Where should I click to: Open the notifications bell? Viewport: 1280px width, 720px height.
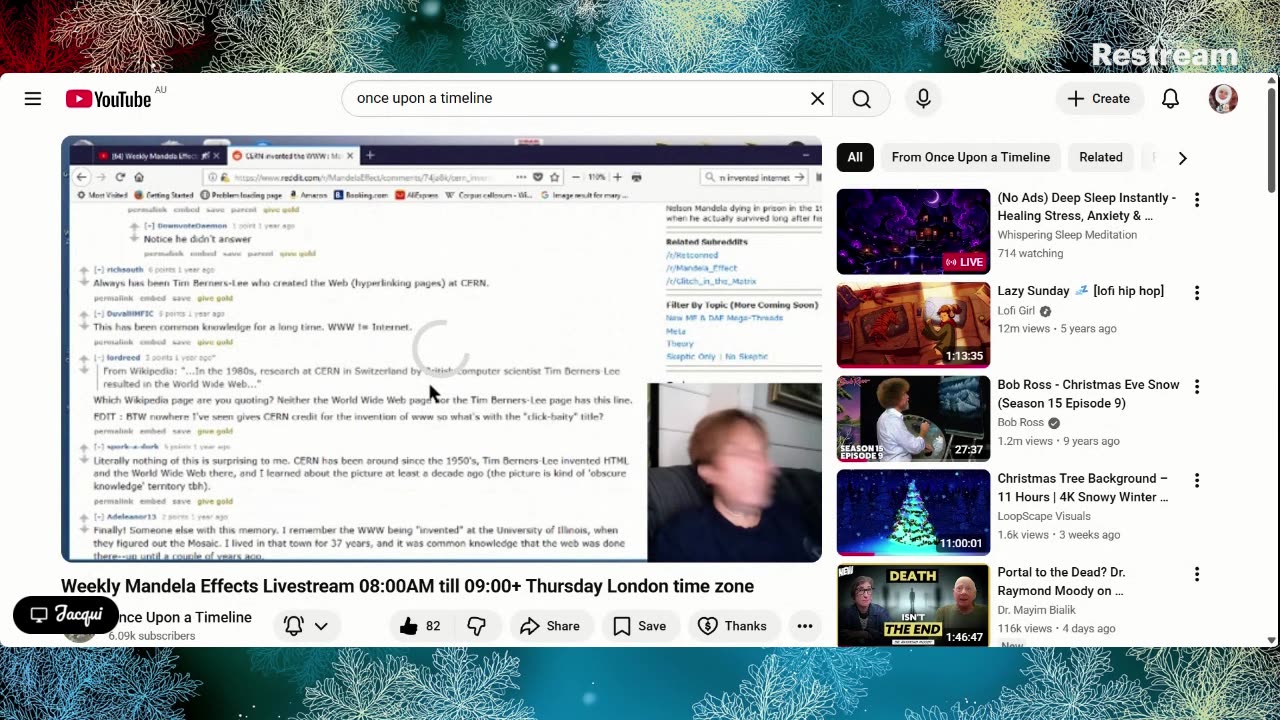coord(1170,98)
